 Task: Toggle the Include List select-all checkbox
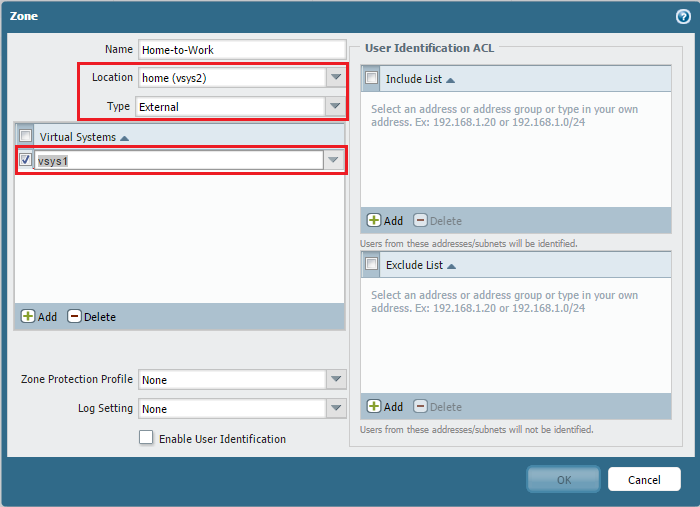click(x=371, y=78)
